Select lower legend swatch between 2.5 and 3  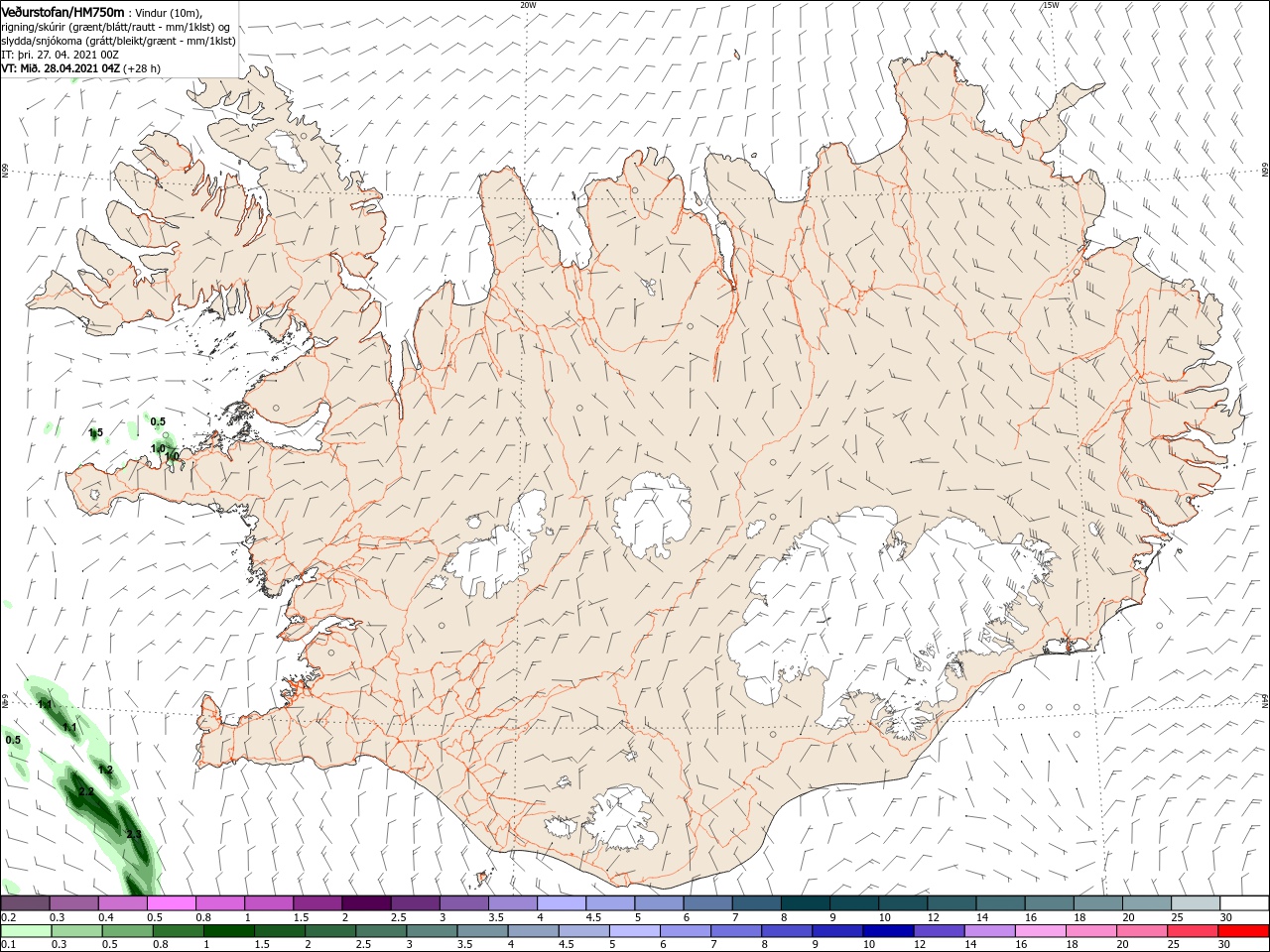383,931
